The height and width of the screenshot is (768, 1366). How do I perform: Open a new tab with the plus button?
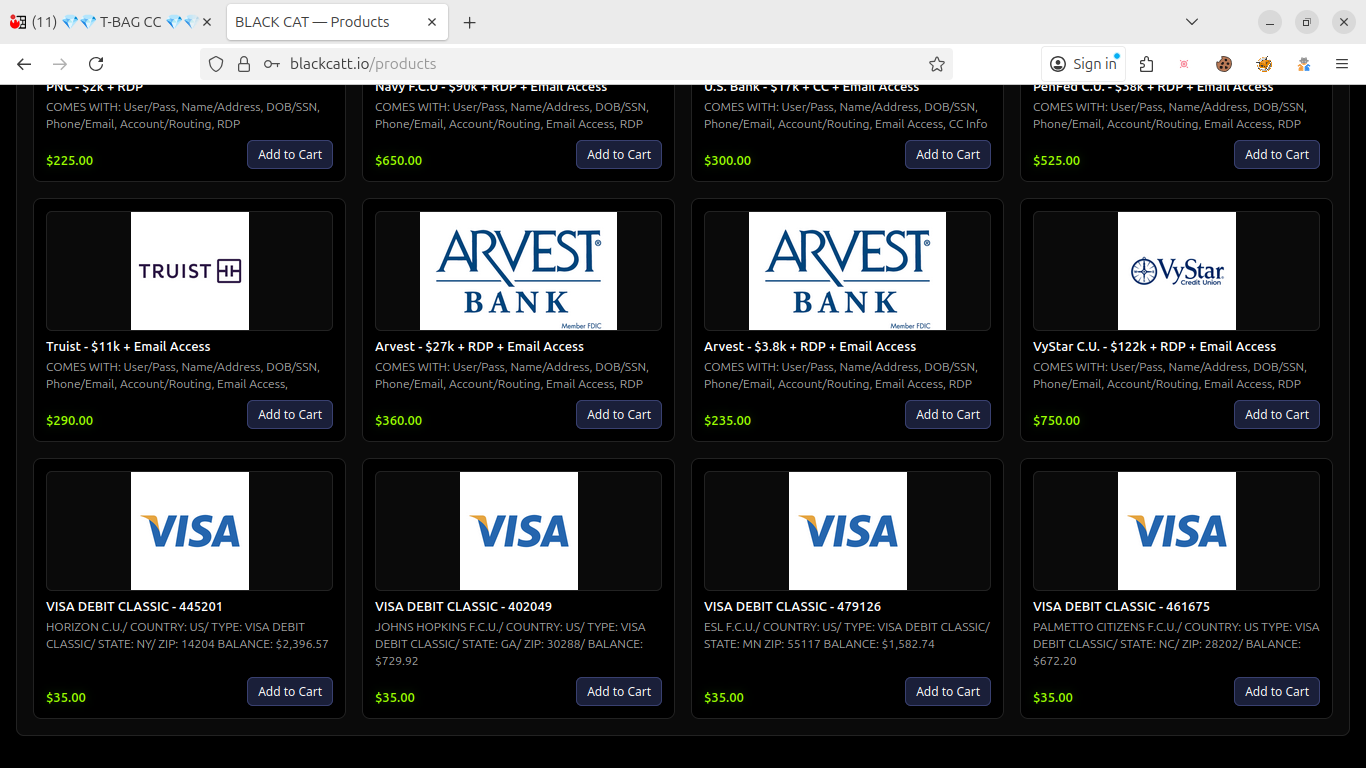[x=469, y=22]
